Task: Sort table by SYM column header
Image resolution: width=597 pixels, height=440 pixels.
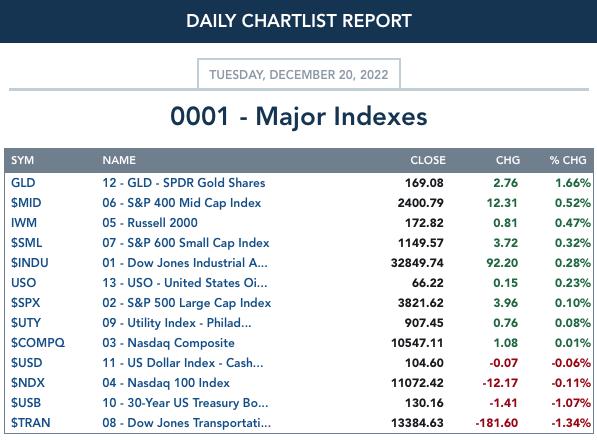Action: point(22,160)
